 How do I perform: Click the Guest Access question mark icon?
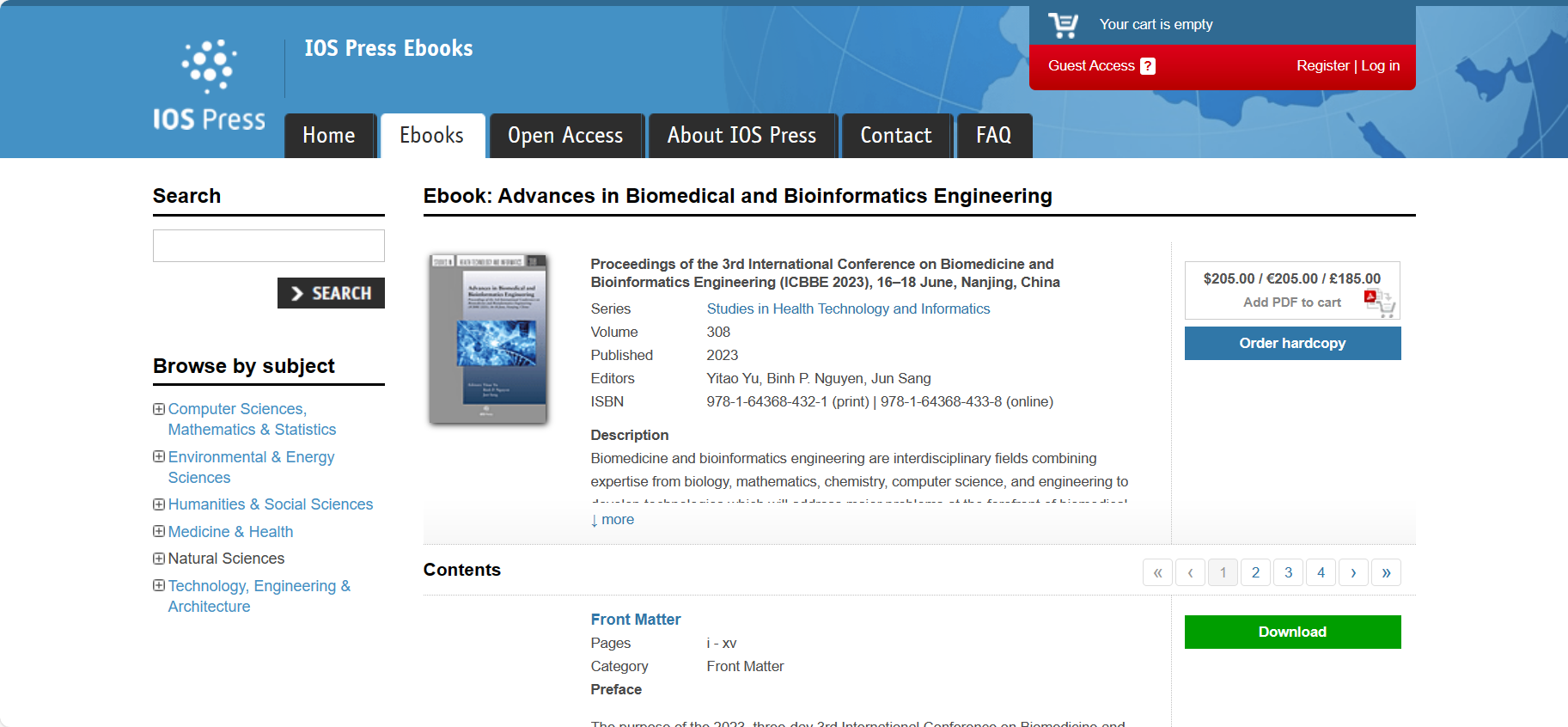click(1148, 66)
